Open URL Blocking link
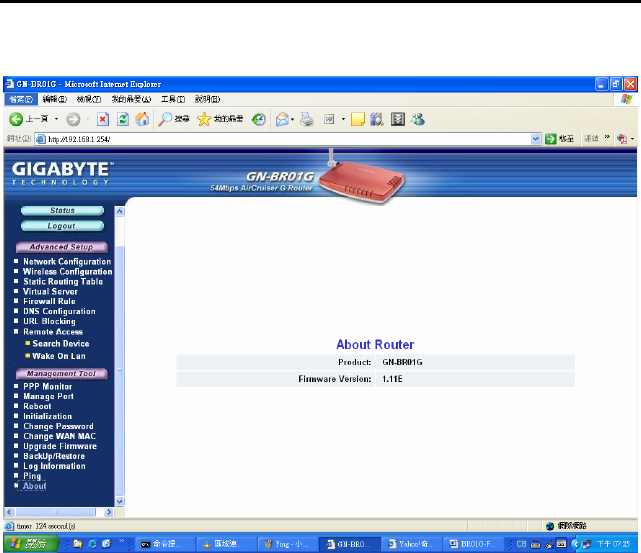Screen dimensions: 641x553 (x=49, y=321)
